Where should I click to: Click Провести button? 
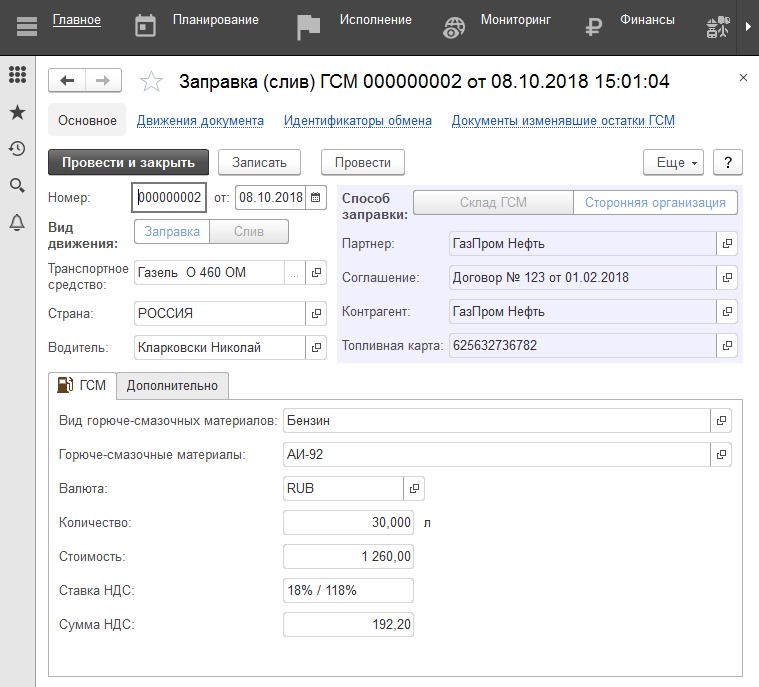(x=363, y=163)
